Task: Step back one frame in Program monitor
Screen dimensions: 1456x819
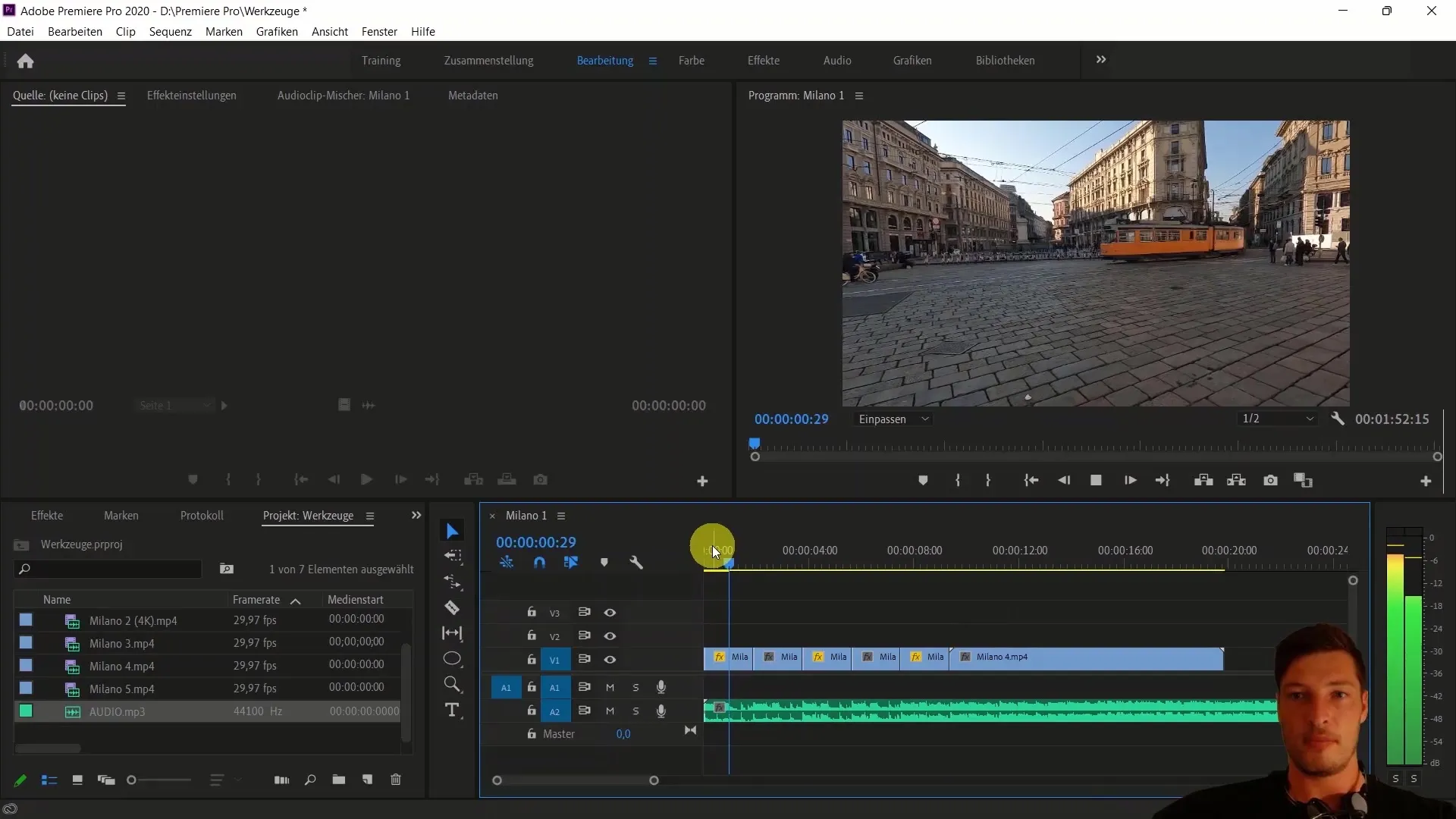Action: click(1064, 480)
